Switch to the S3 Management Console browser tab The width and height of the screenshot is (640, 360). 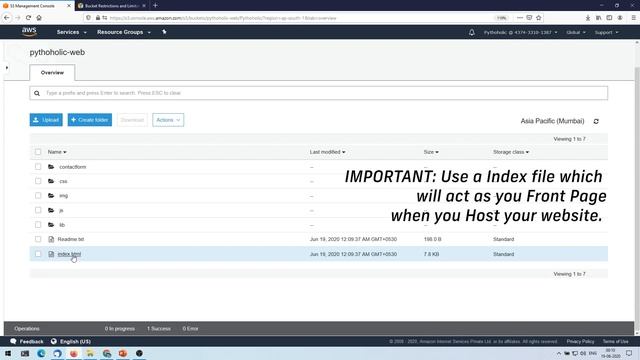[37, 6]
